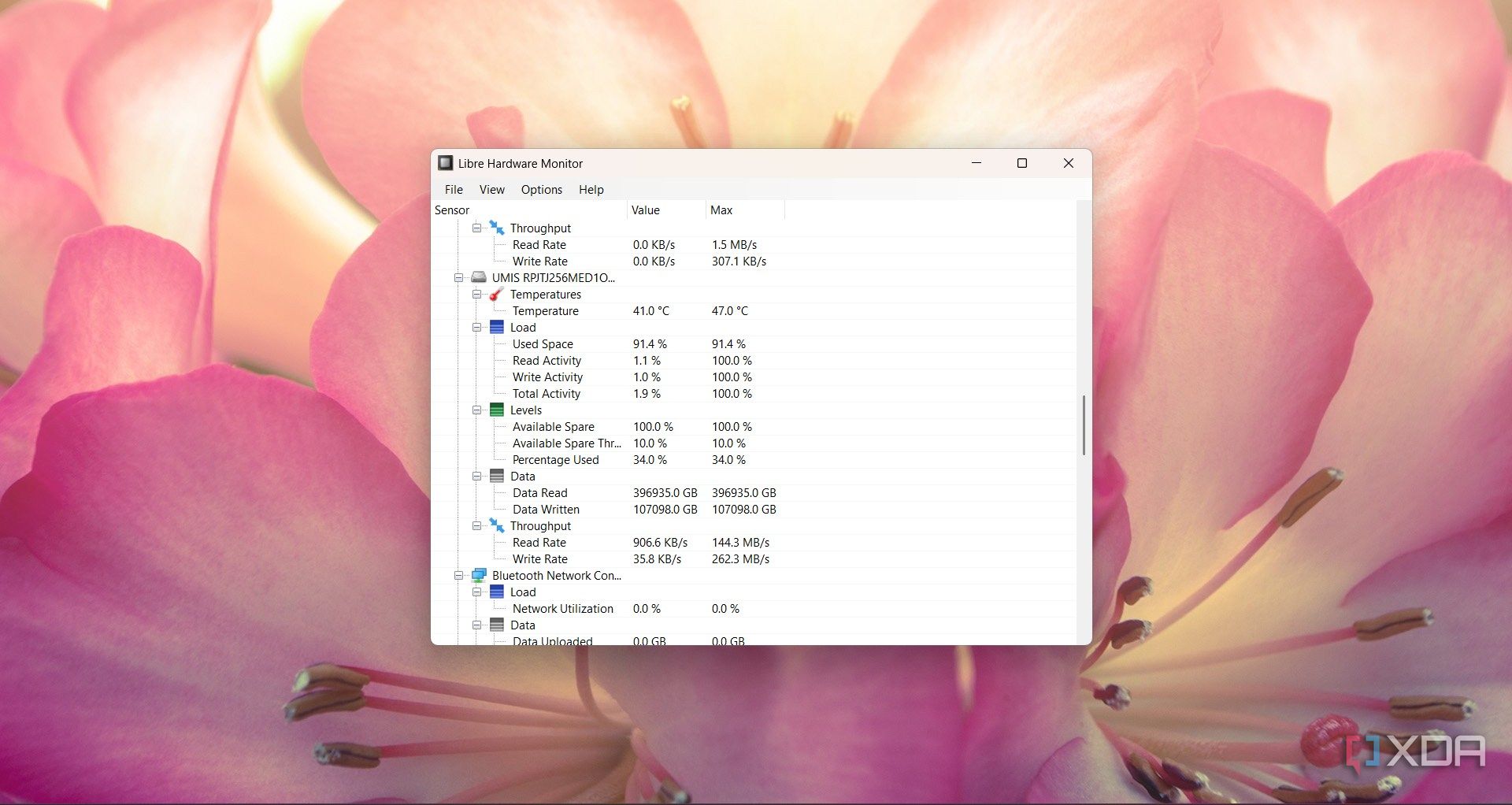
Task: Click the green Levels icon
Action: point(497,410)
